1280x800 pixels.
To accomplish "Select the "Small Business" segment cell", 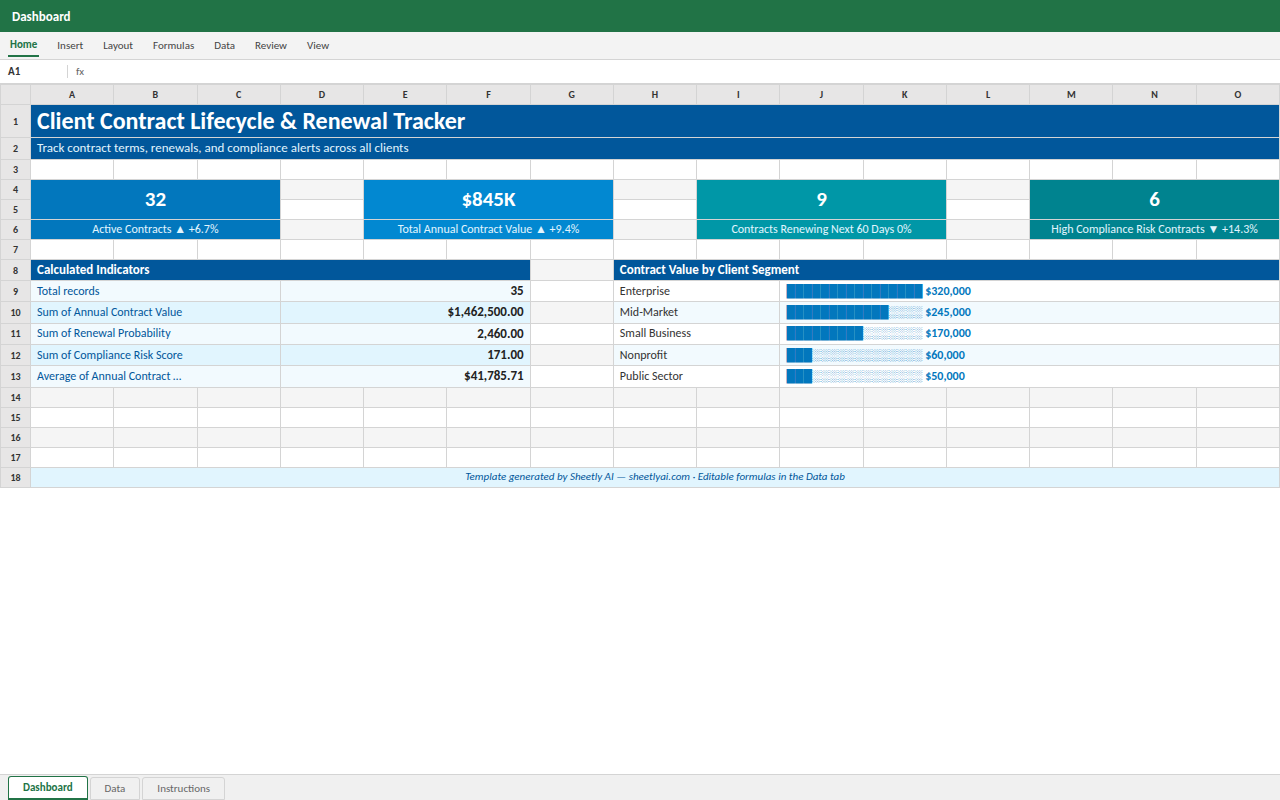I will click(697, 334).
